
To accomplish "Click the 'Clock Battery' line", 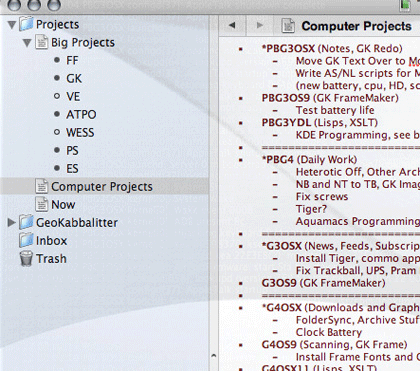I will click(x=329, y=332).
